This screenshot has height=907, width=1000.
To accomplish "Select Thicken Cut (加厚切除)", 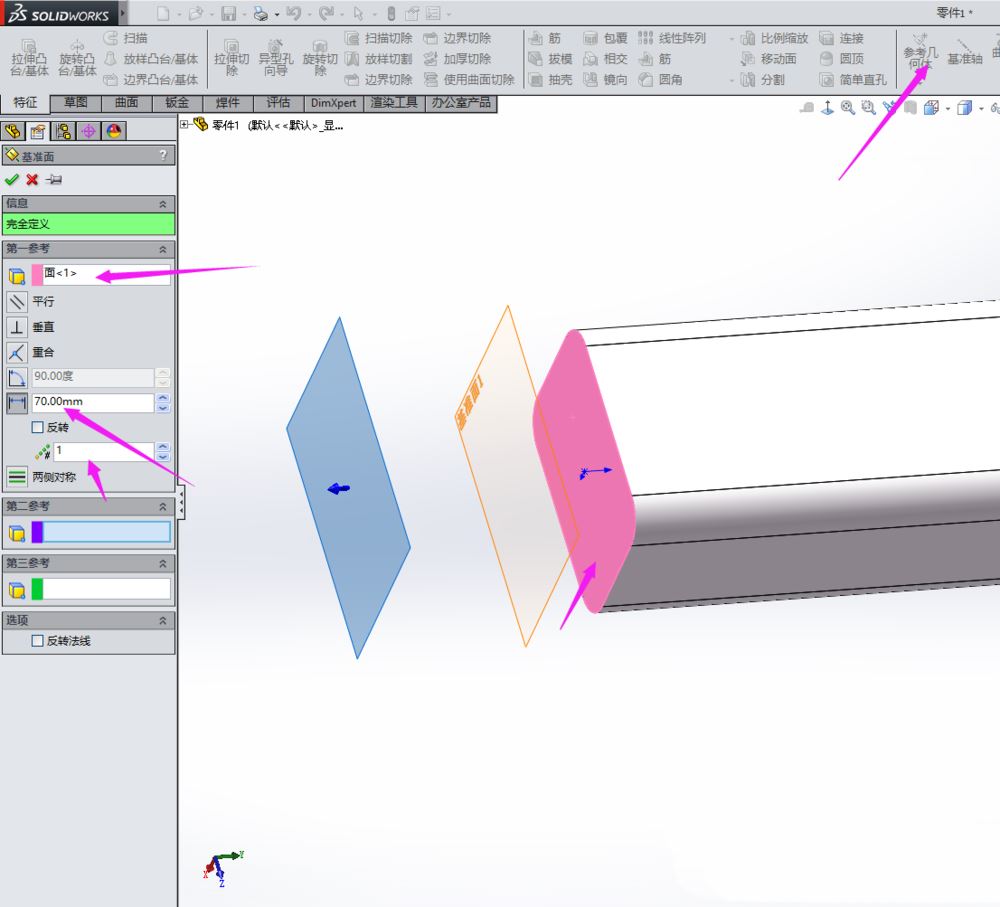I will (x=457, y=59).
